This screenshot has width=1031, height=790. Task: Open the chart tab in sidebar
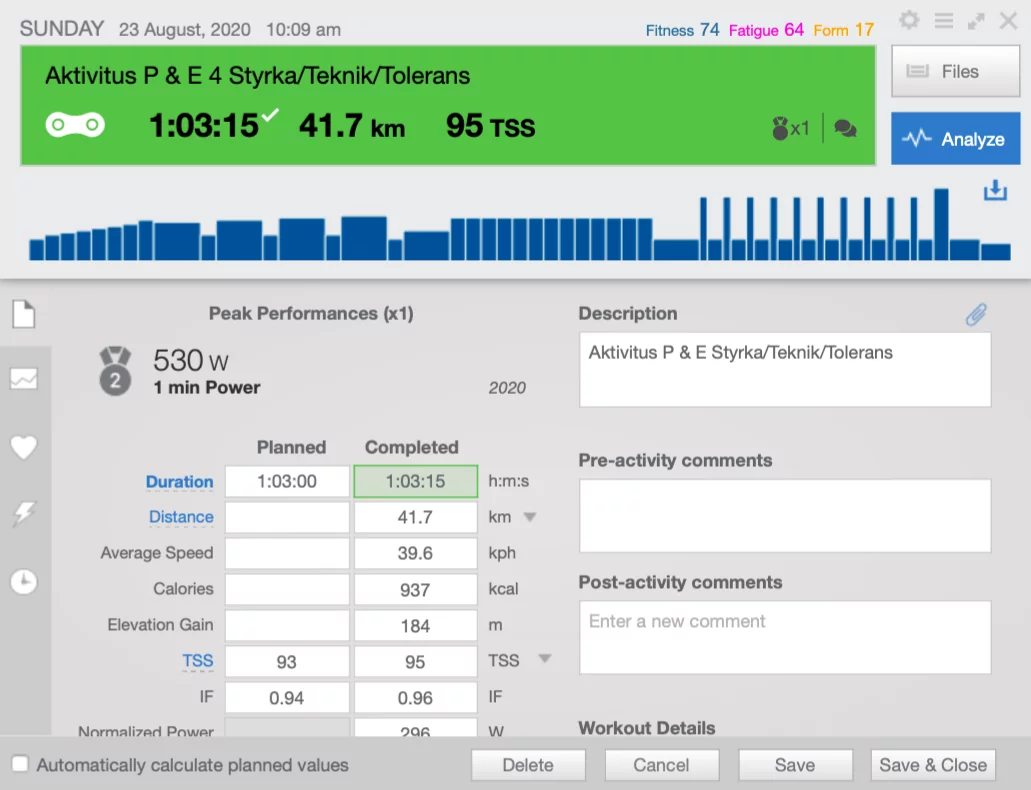click(x=24, y=379)
